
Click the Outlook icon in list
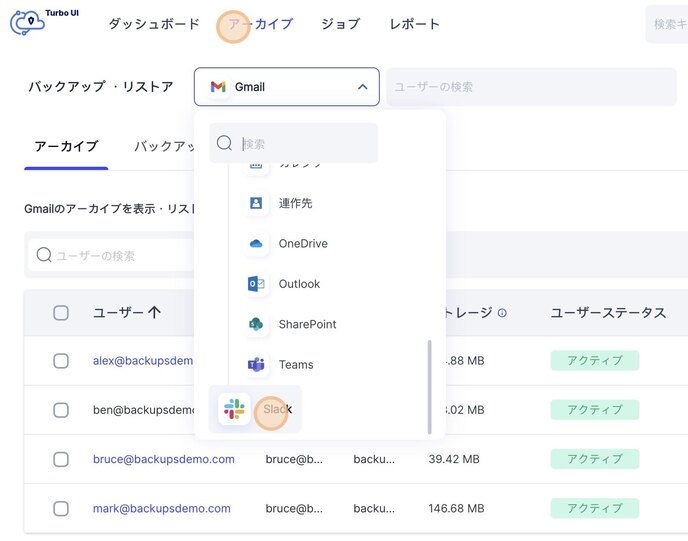[x=256, y=284]
